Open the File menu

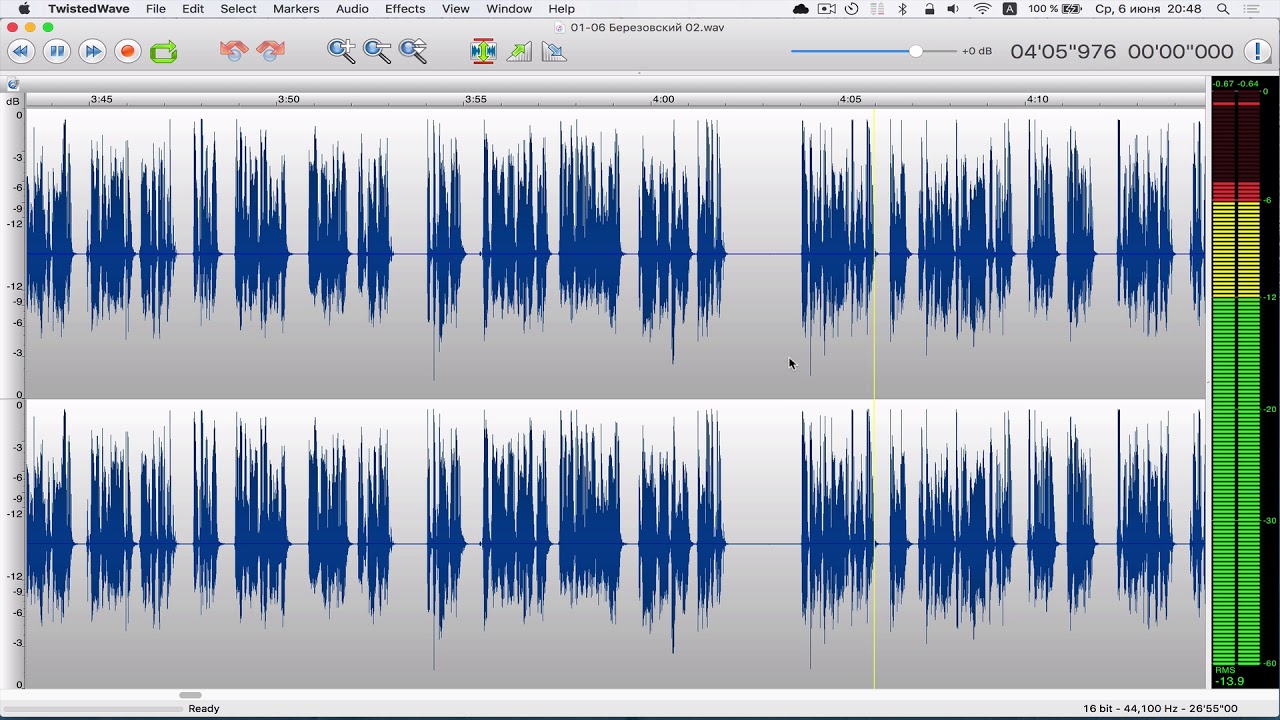click(156, 9)
